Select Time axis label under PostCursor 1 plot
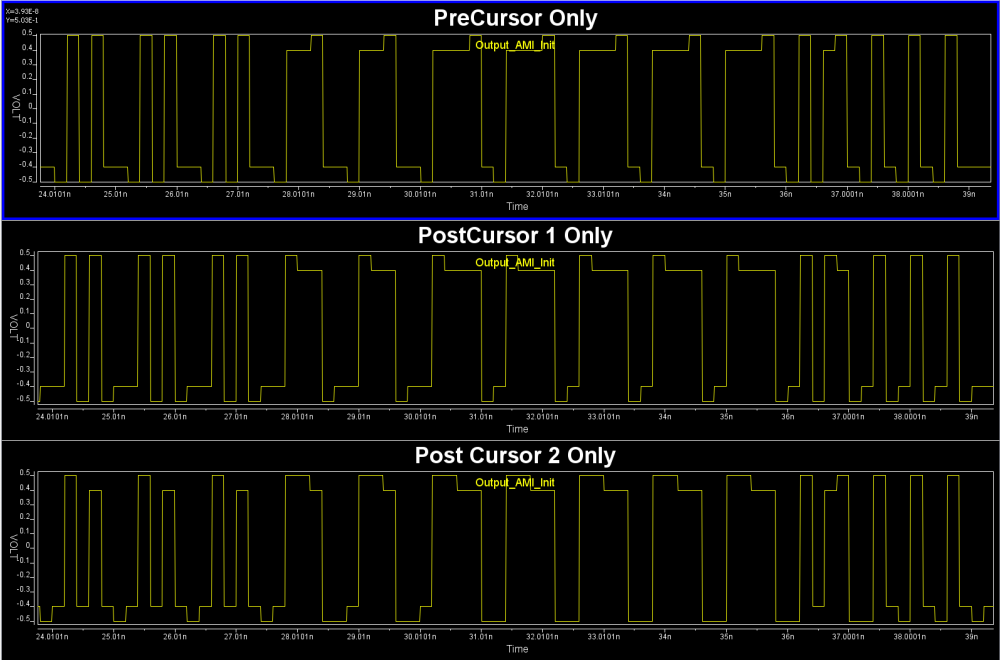 [517, 429]
